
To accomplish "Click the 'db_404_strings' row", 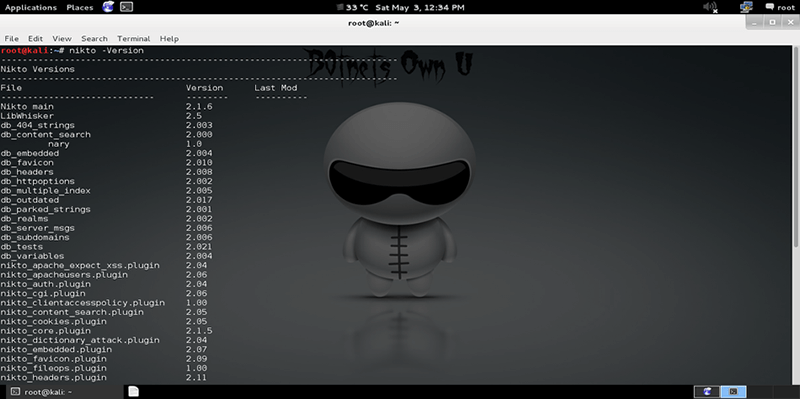I will pyautogui.click(x=106, y=126).
